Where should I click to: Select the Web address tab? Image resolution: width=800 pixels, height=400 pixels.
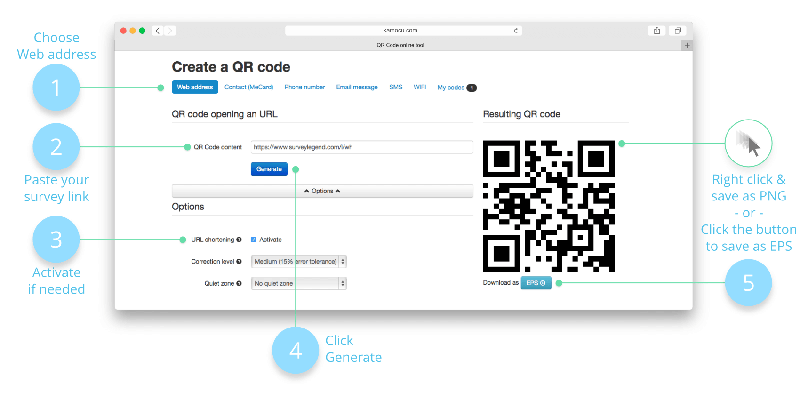(x=195, y=87)
